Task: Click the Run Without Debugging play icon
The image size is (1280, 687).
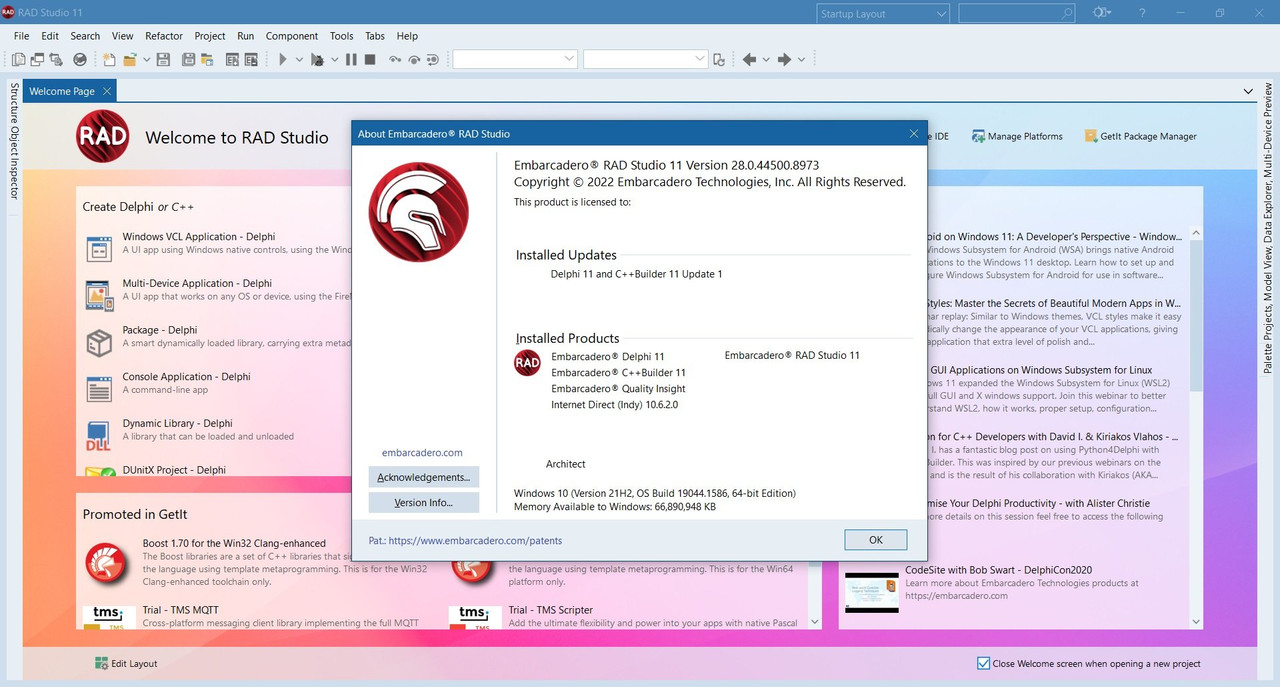Action: coord(283,60)
